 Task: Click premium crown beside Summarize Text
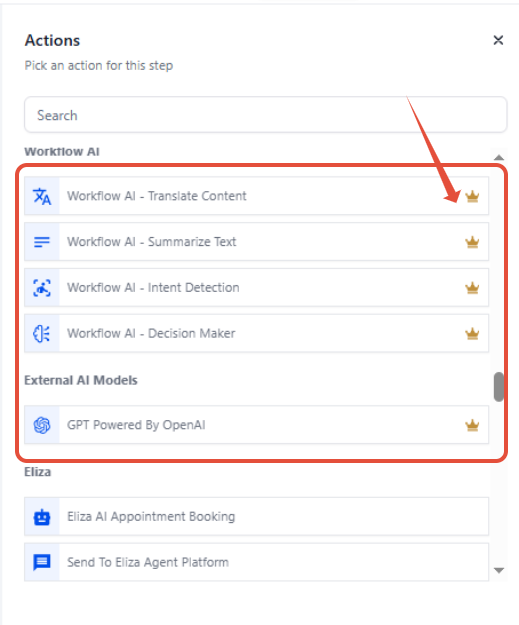coord(472,242)
